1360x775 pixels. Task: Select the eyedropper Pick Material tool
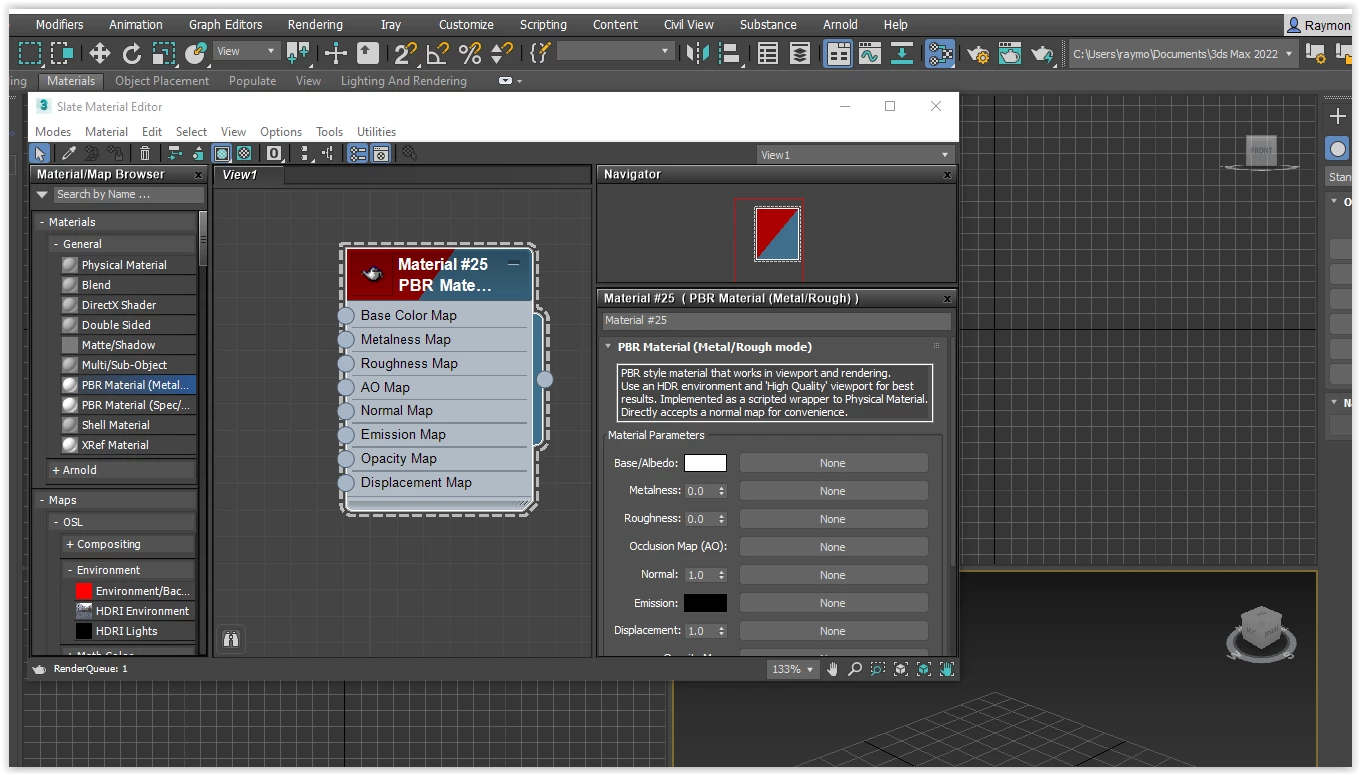pos(68,153)
